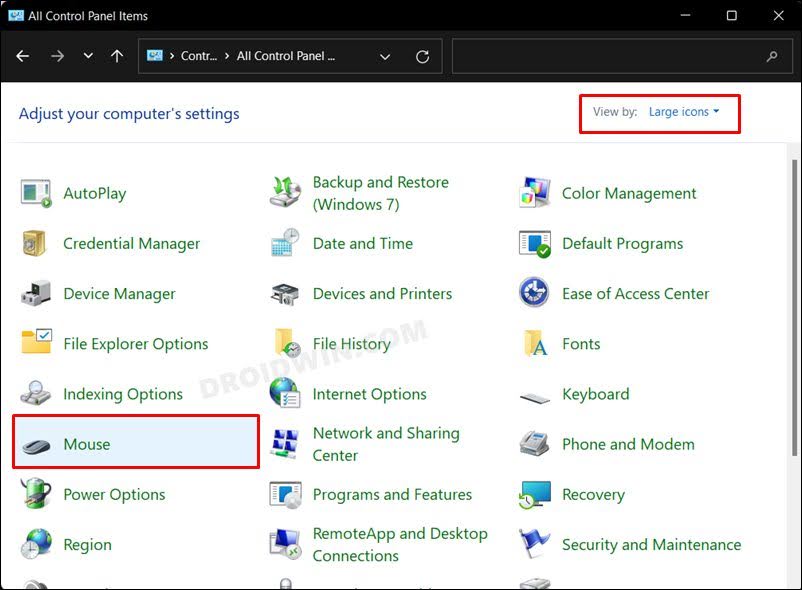Image resolution: width=802 pixels, height=590 pixels.
Task: Click the Default Programs icon
Action: point(534,243)
